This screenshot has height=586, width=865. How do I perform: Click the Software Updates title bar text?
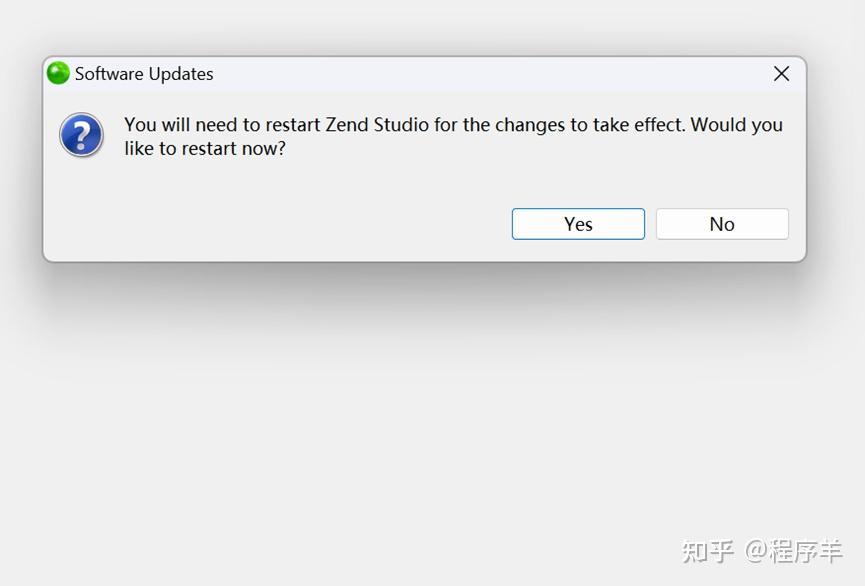(143, 73)
